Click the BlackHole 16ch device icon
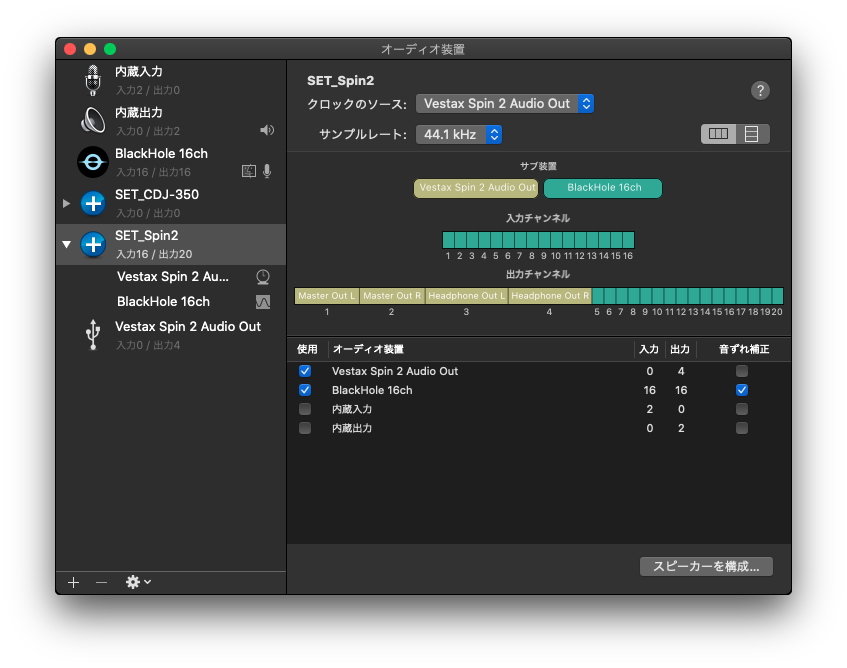 tap(93, 161)
